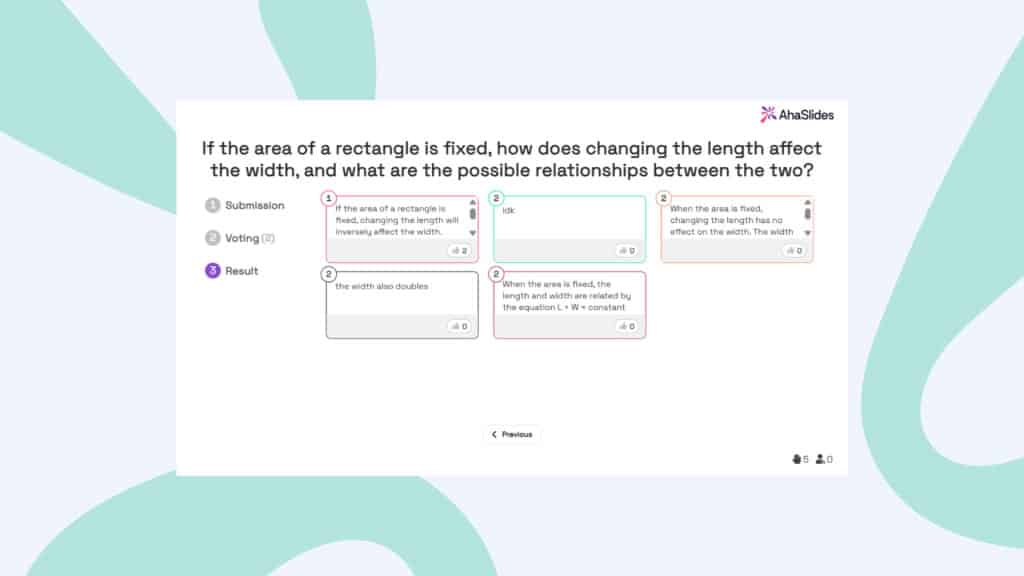Click the question title text at the top
This screenshot has height=576, width=1024.
pyautogui.click(x=511, y=160)
